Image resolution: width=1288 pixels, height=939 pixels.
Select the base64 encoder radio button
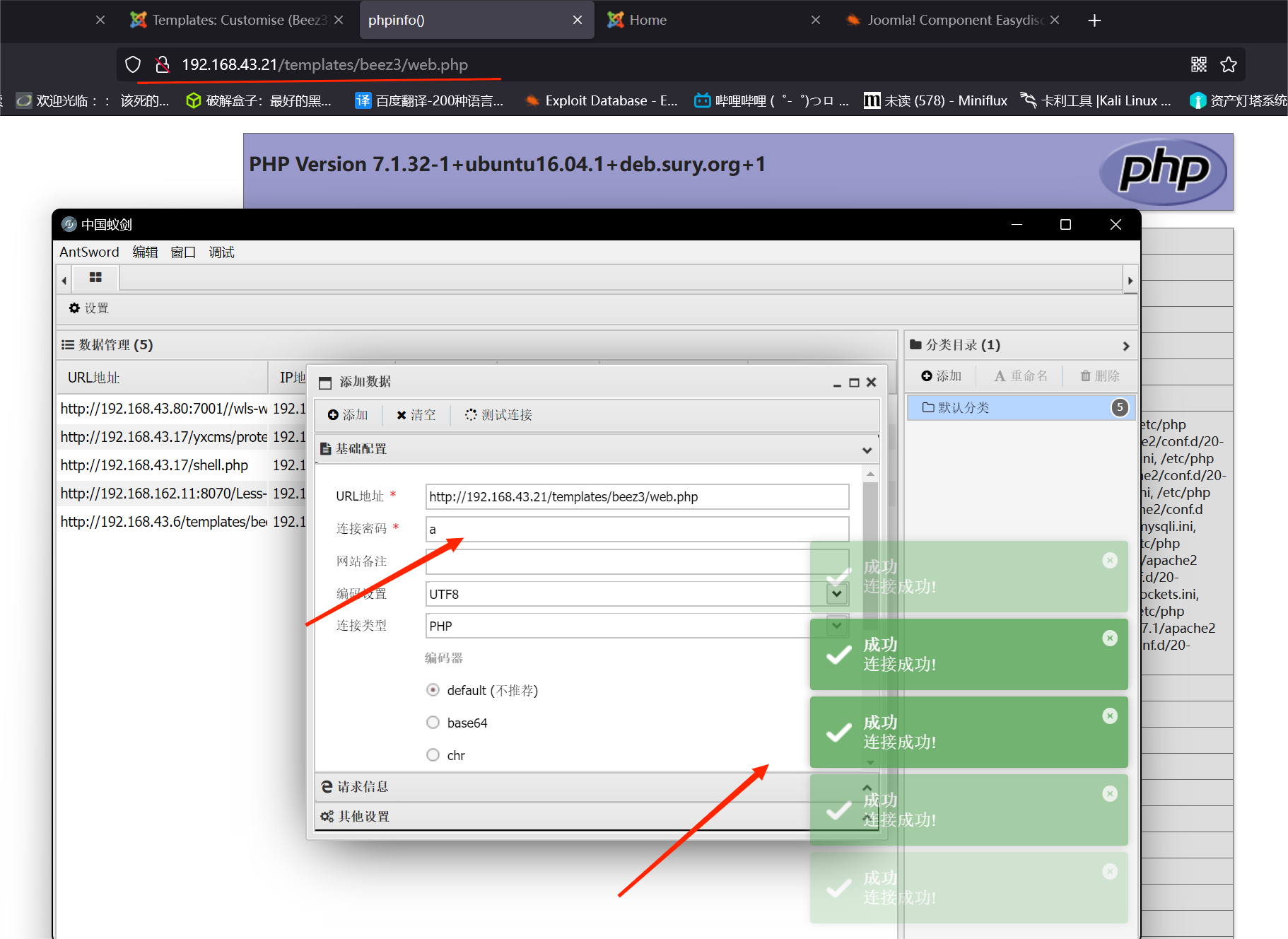point(433,723)
